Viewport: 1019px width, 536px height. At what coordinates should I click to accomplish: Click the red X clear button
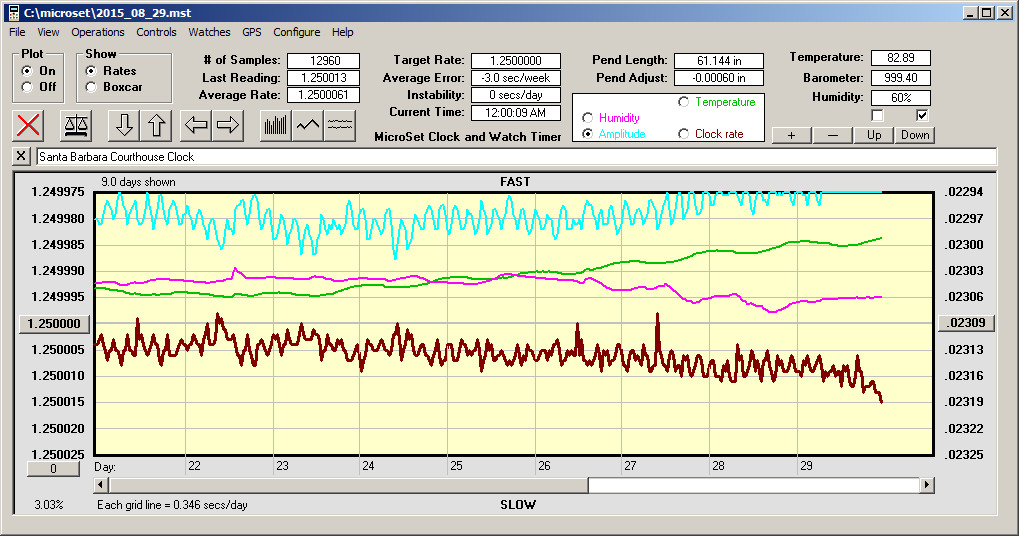click(28, 125)
